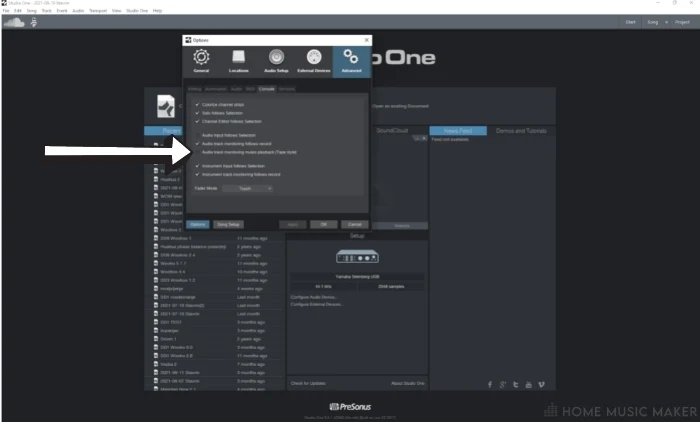This screenshot has height=422, width=700.
Task: Confirm with the OK button
Action: pos(324,224)
